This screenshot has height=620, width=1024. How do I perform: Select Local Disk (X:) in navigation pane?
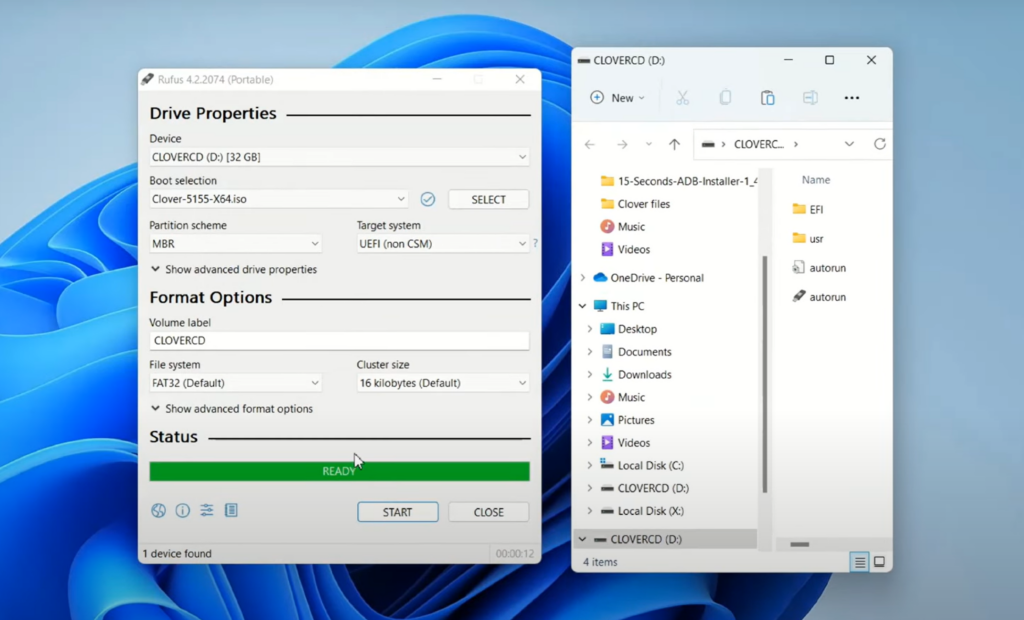click(650, 511)
